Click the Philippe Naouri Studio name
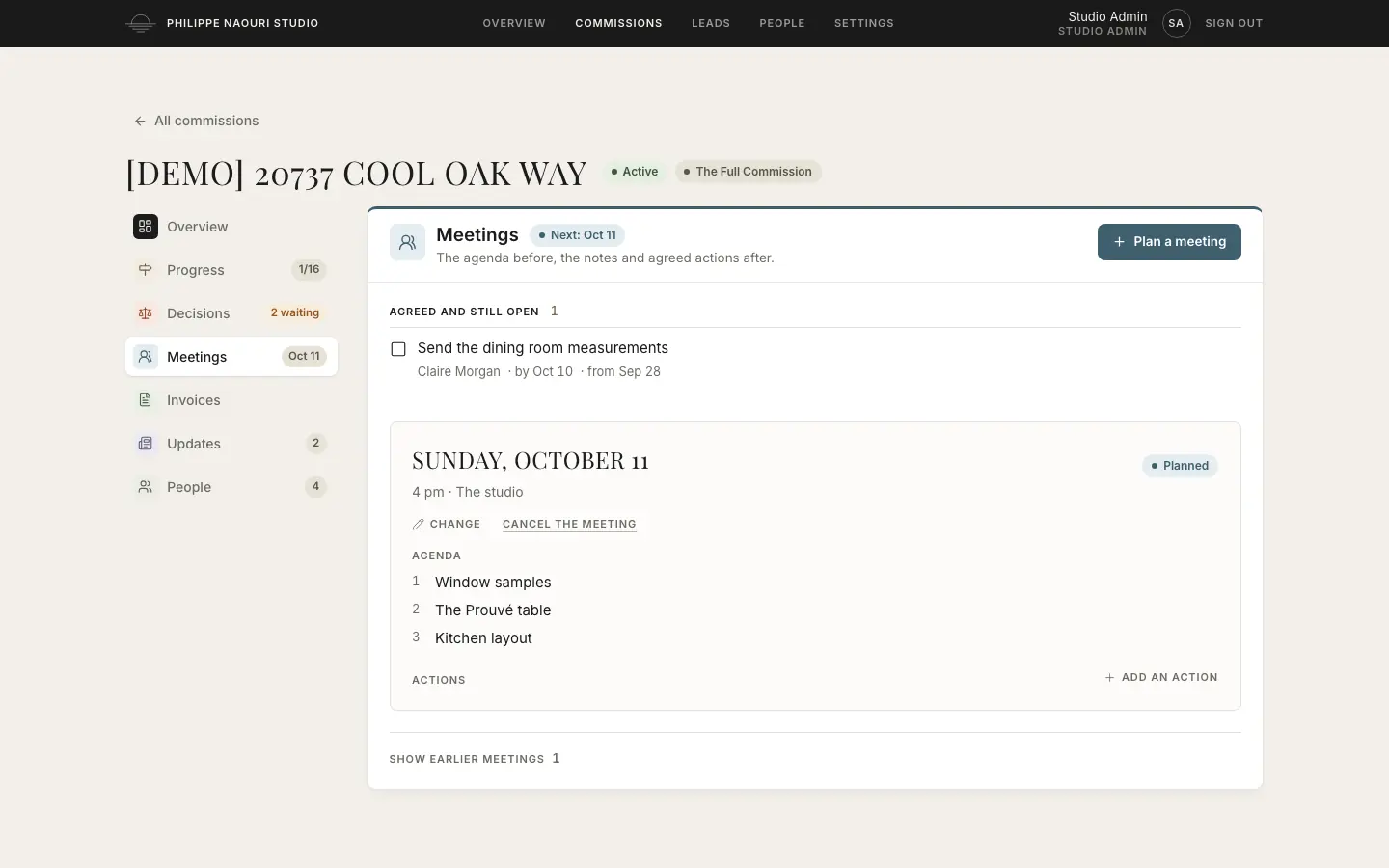This screenshot has width=1389, height=868. coord(242,23)
